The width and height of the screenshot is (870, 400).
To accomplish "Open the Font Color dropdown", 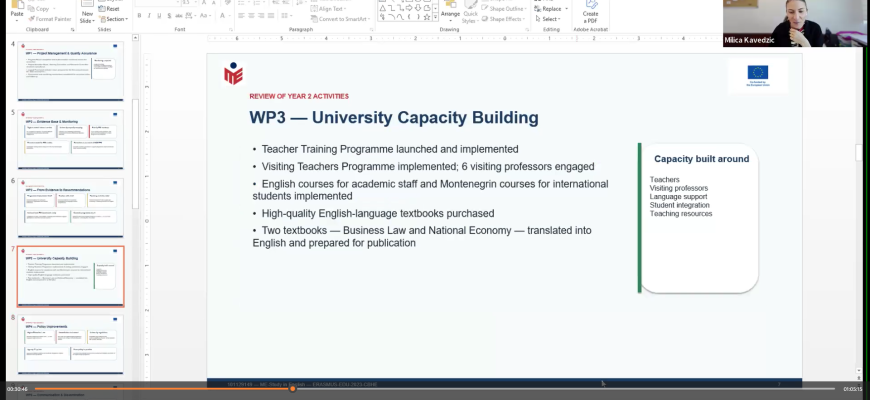I will click(225, 16).
